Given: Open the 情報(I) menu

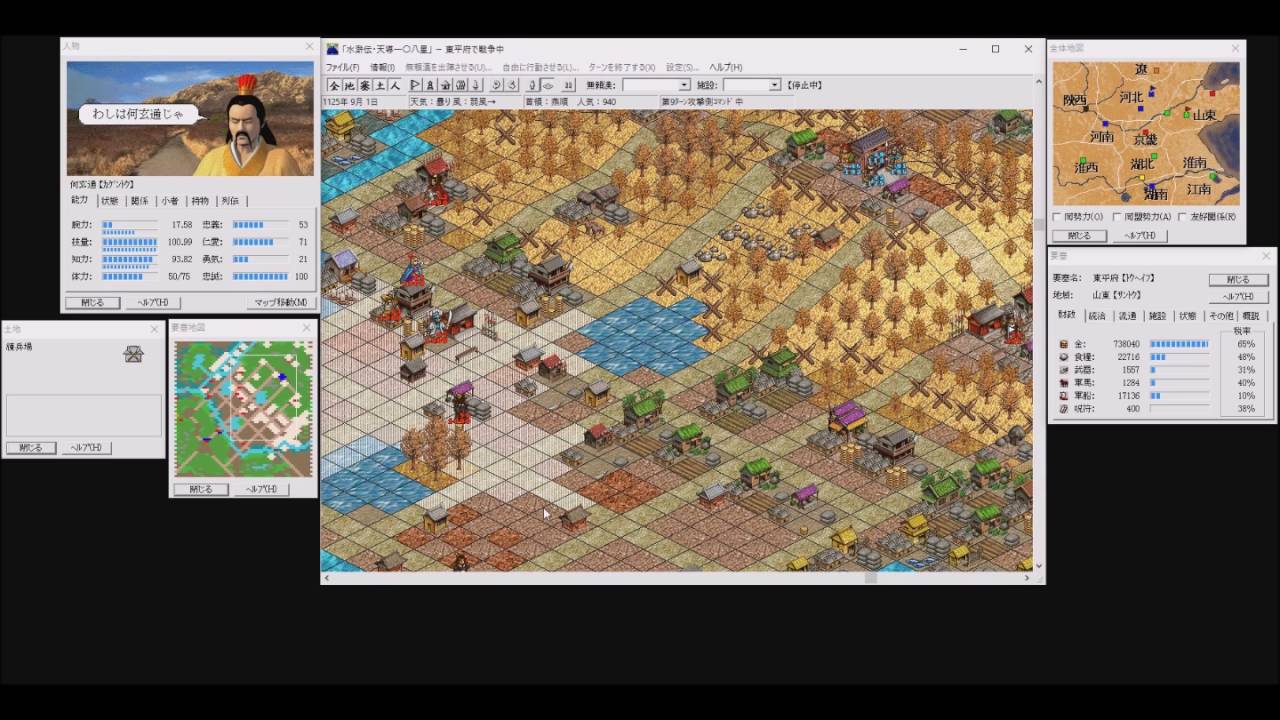Looking at the screenshot, I should tap(382, 67).
